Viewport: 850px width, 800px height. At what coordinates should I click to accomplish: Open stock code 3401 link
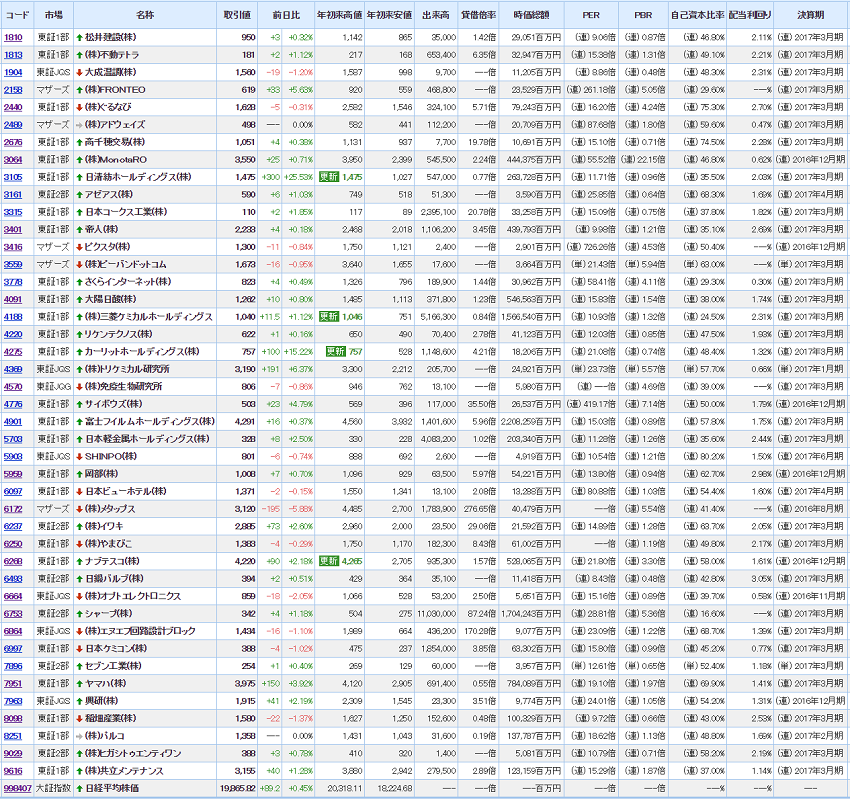point(13,230)
